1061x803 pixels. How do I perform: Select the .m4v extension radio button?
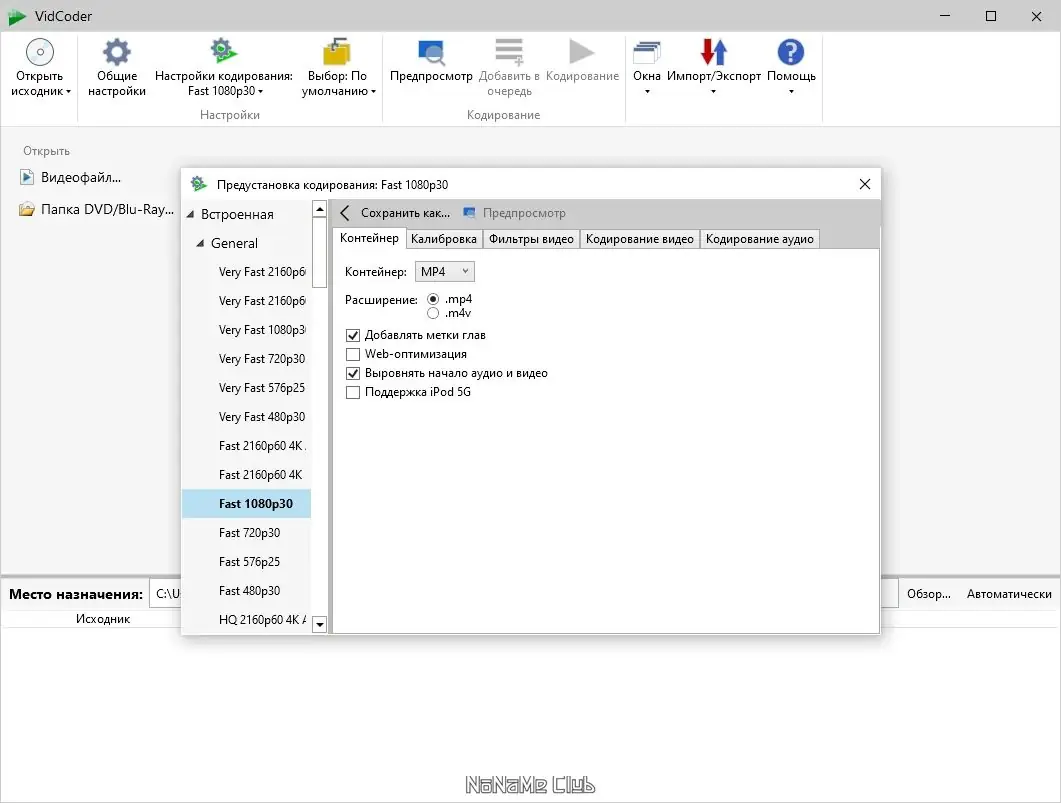coord(433,313)
